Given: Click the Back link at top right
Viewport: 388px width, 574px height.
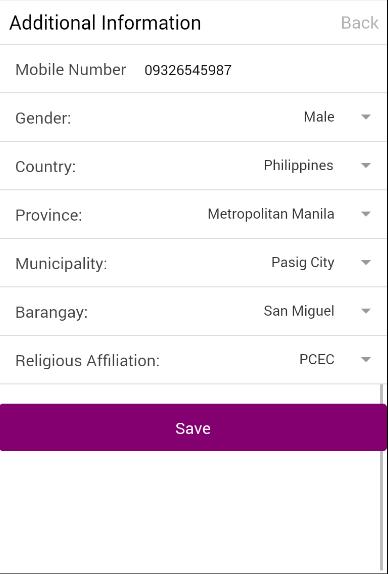Looking at the screenshot, I should pyautogui.click(x=359, y=23).
